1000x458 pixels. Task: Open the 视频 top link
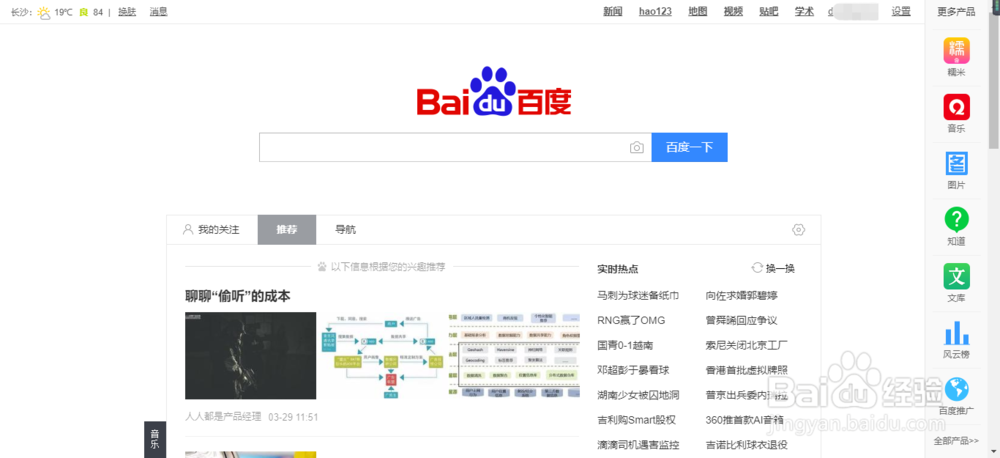[733, 11]
